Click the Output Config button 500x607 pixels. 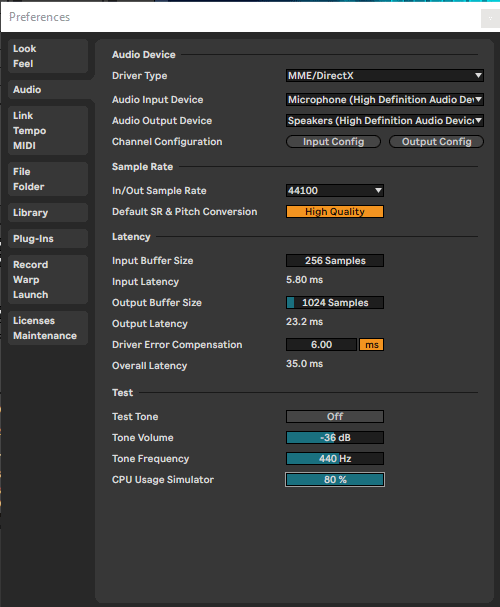436,142
